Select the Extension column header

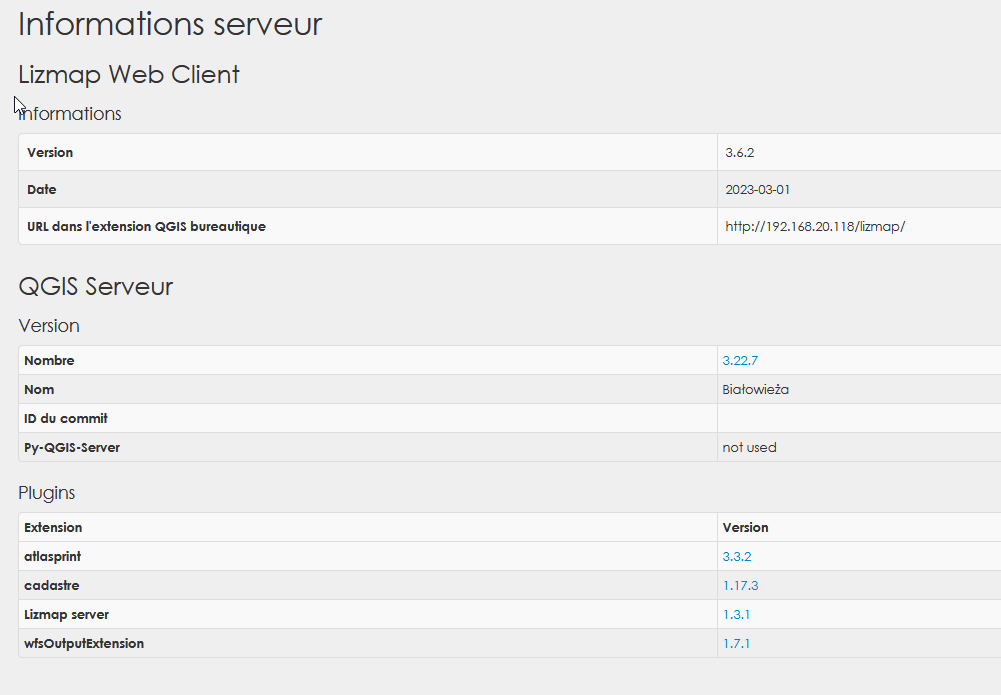(53, 527)
